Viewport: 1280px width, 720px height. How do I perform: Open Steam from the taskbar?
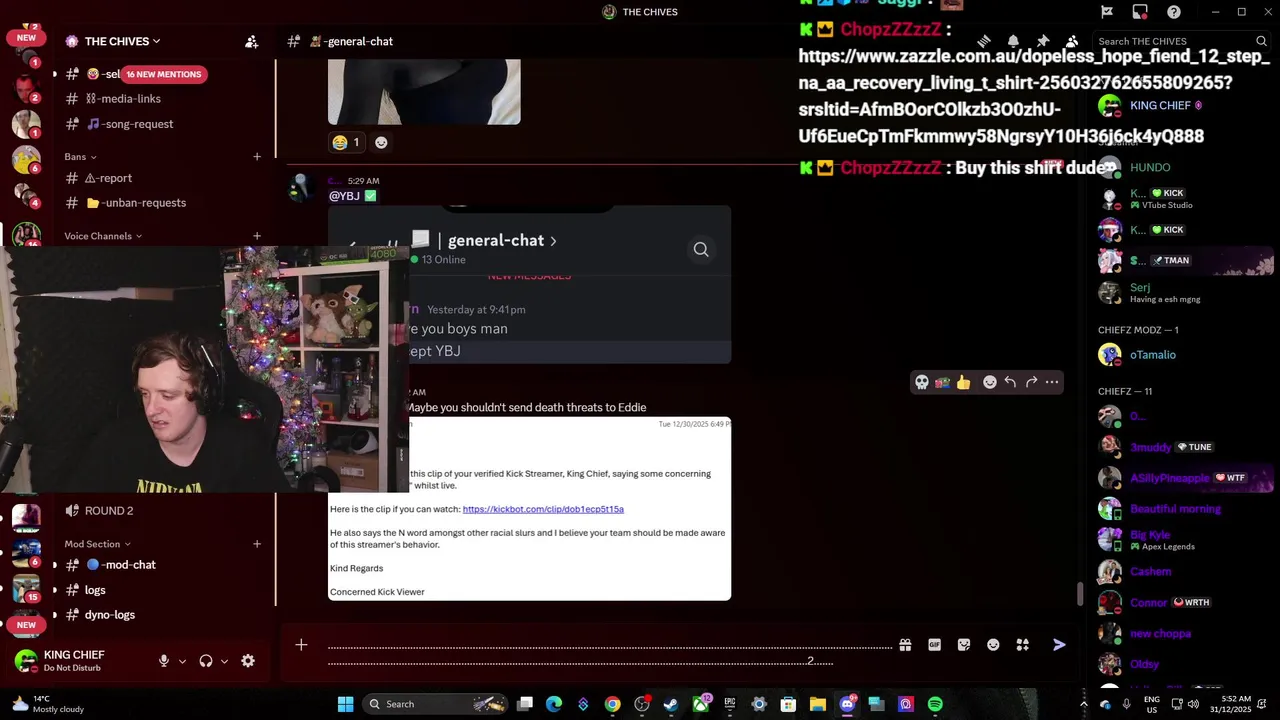click(x=671, y=704)
